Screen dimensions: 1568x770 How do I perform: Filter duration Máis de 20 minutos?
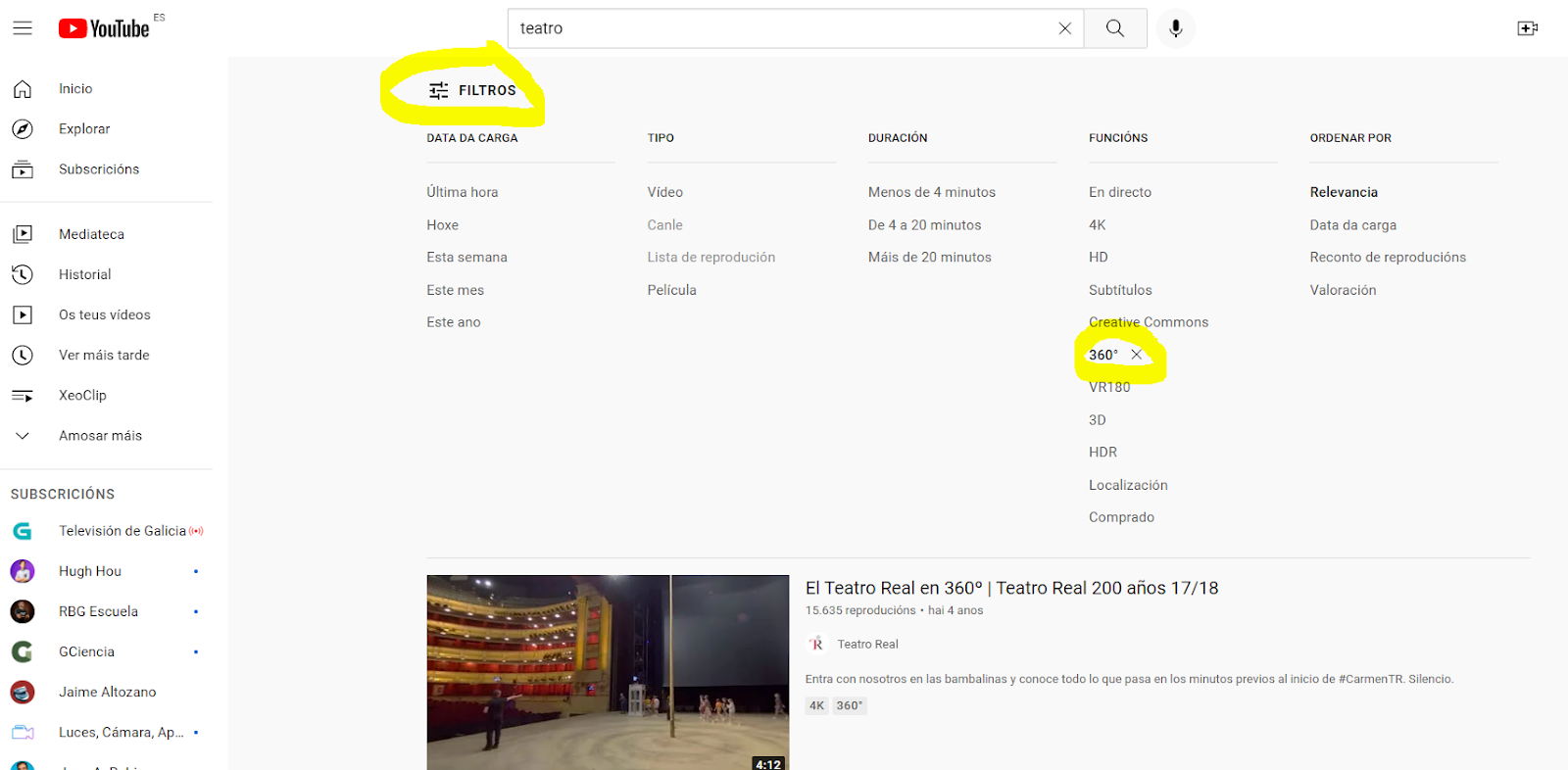coord(930,258)
